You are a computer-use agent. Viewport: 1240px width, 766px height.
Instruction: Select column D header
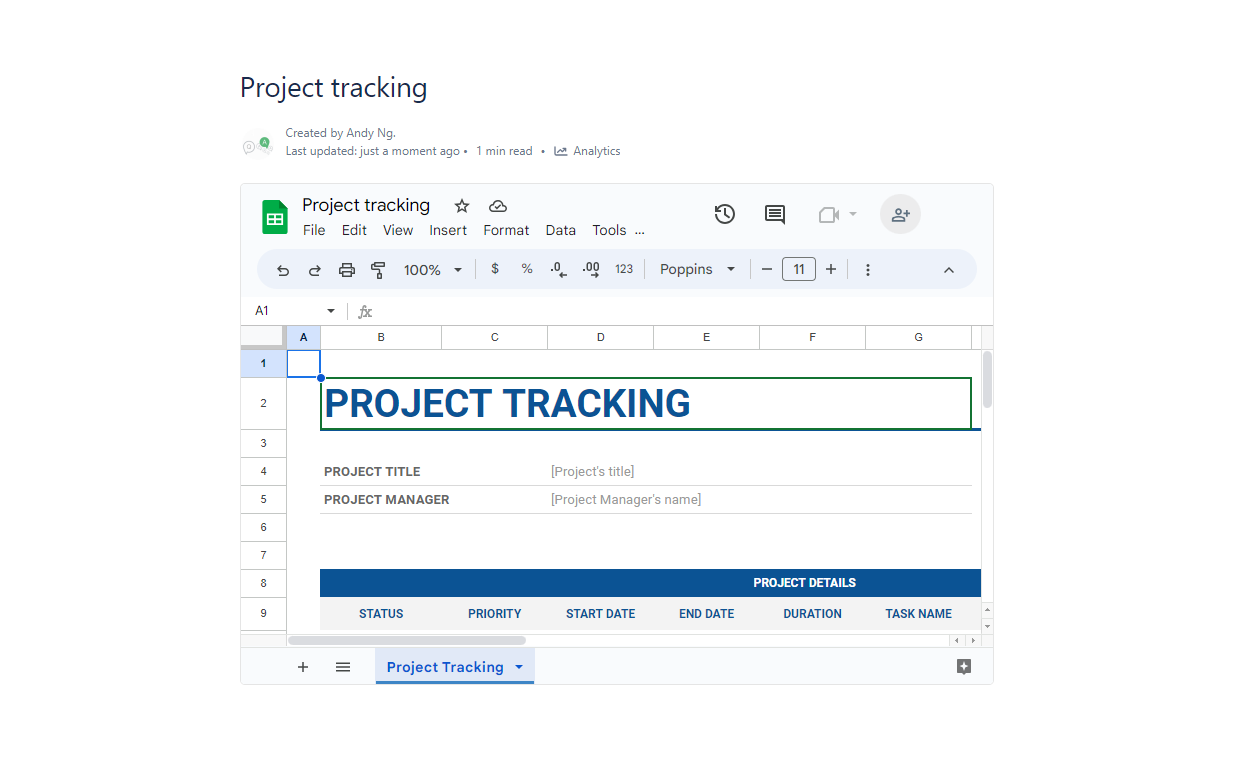600,337
